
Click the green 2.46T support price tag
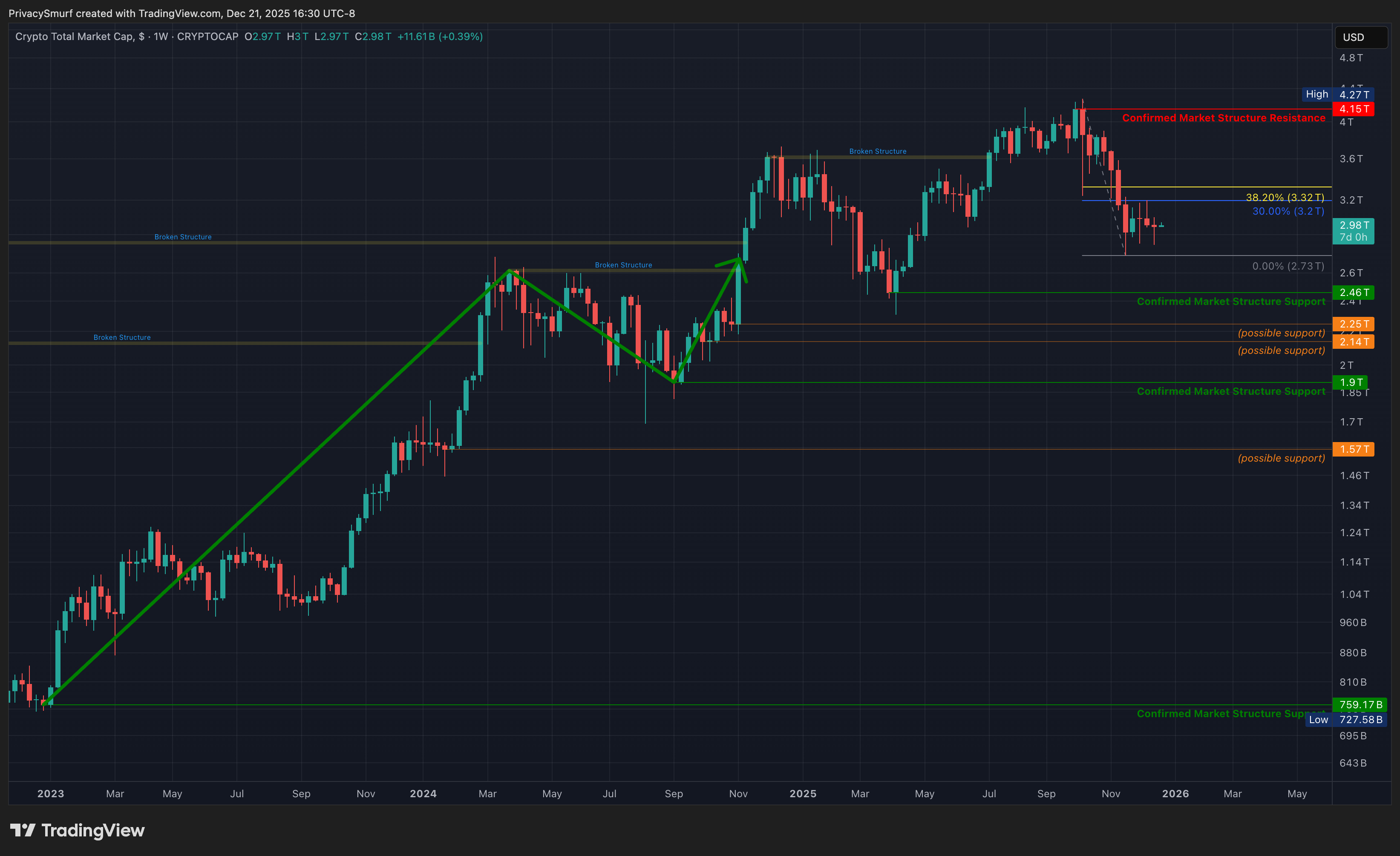pos(1354,293)
